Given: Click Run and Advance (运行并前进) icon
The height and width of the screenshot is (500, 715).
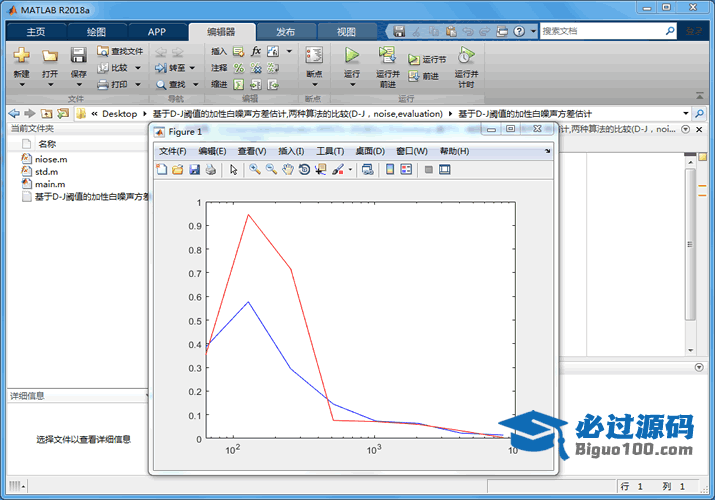Looking at the screenshot, I should [x=387, y=55].
